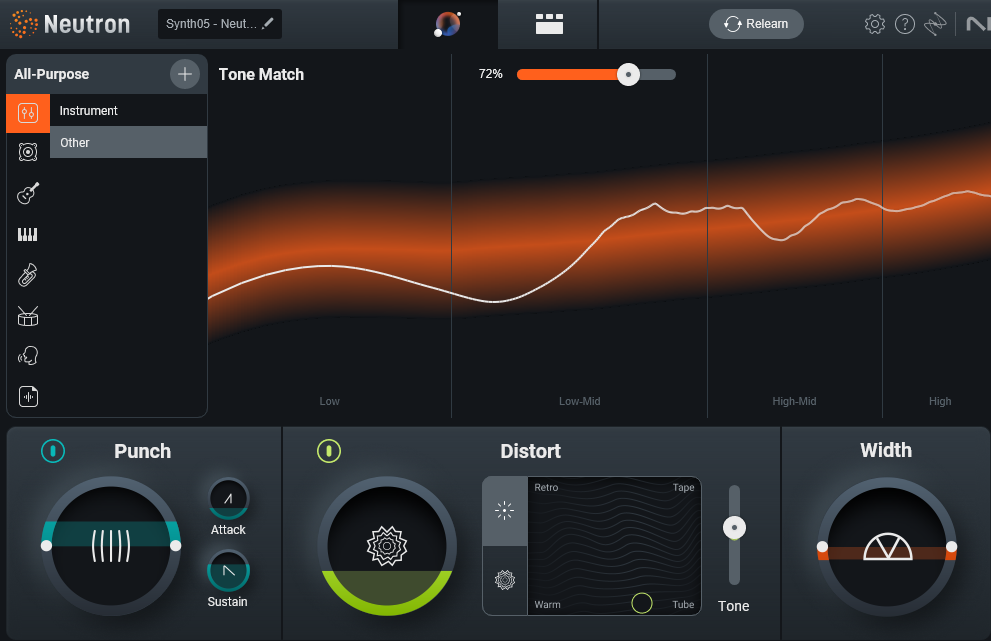Select the lower distortion mode icon

click(x=504, y=580)
